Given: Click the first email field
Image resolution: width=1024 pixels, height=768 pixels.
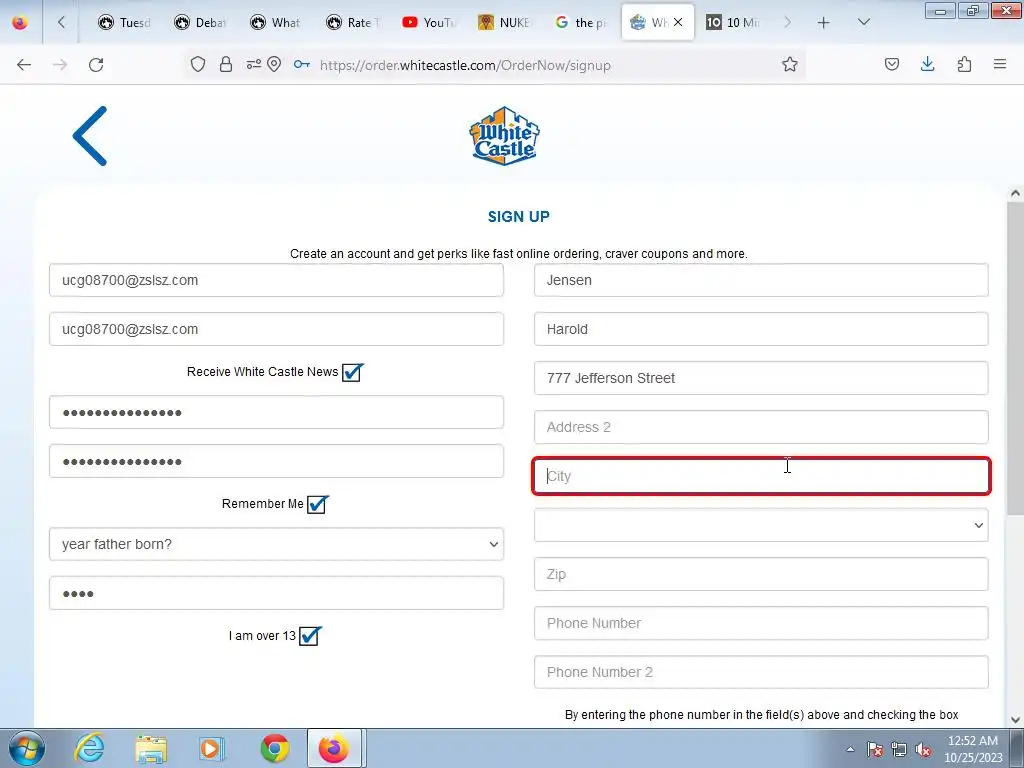Looking at the screenshot, I should point(276,280).
